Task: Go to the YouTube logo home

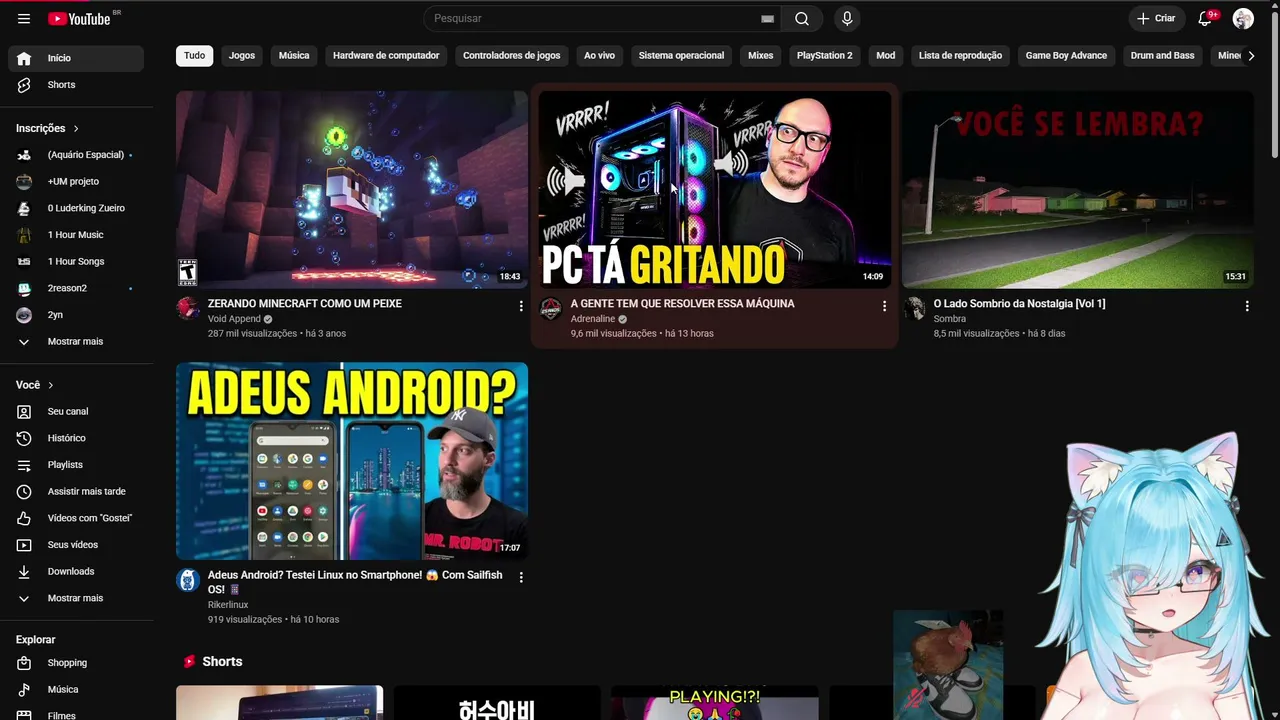Action: coord(79,19)
